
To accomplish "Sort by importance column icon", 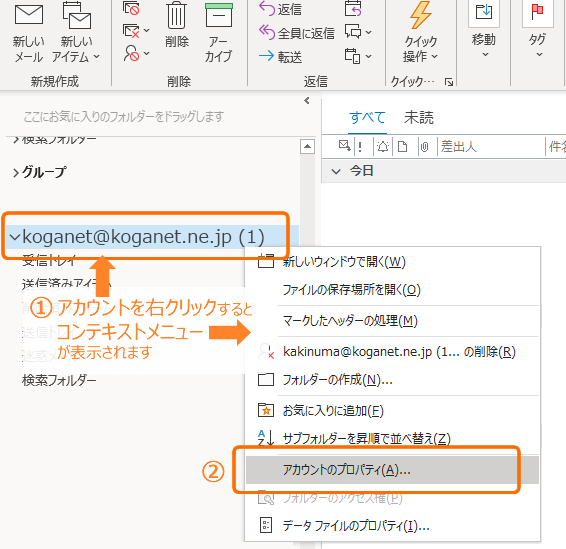I will pos(360,147).
